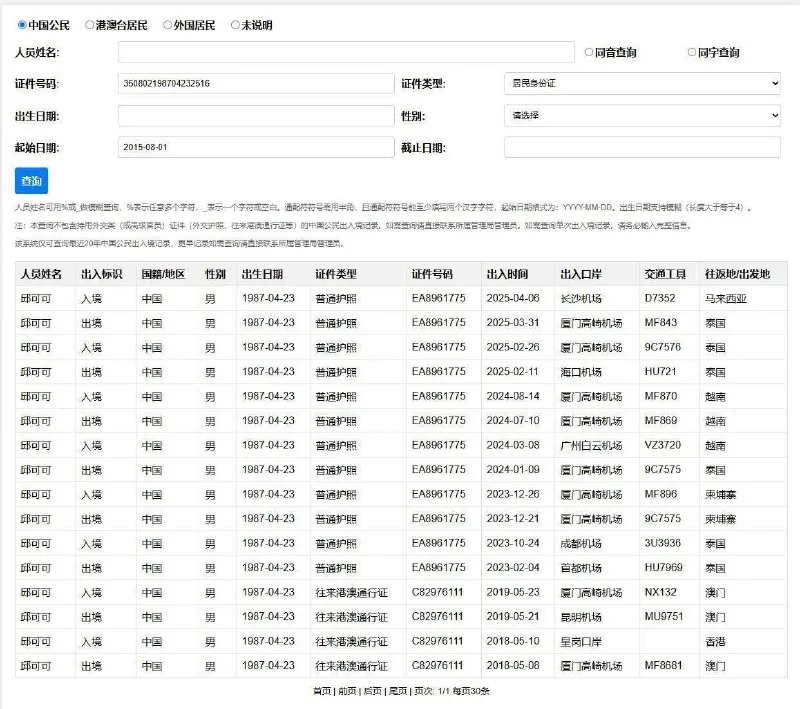The width and height of the screenshot is (800, 709).
Task: Select the 中国公民 radio button
Action: 23,25
